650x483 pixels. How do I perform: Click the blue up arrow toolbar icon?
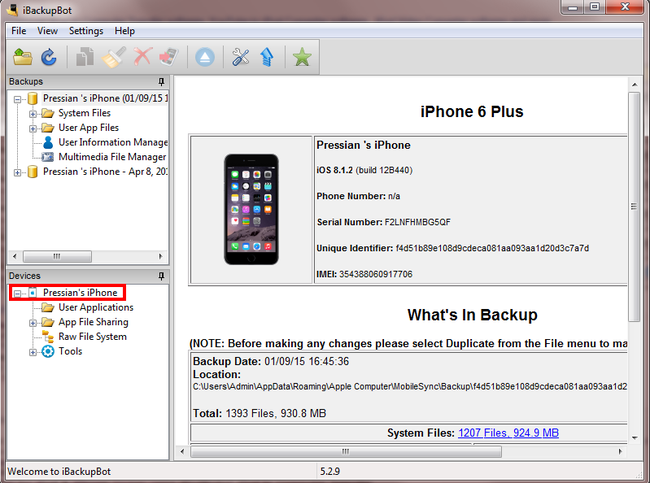pos(267,57)
